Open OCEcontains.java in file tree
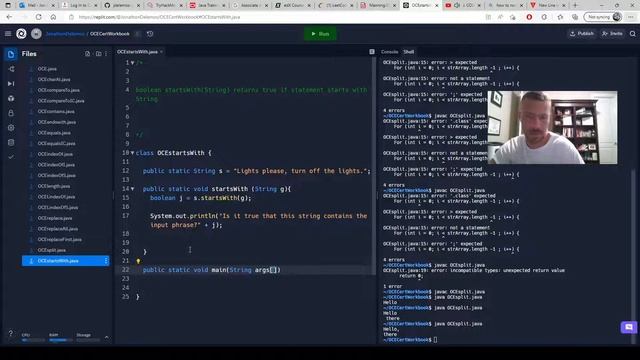 [x=56, y=111]
